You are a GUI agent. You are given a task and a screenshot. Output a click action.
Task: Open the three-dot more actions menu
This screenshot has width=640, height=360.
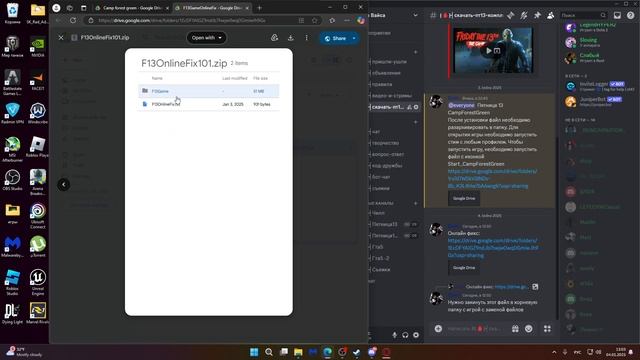[x=307, y=38]
